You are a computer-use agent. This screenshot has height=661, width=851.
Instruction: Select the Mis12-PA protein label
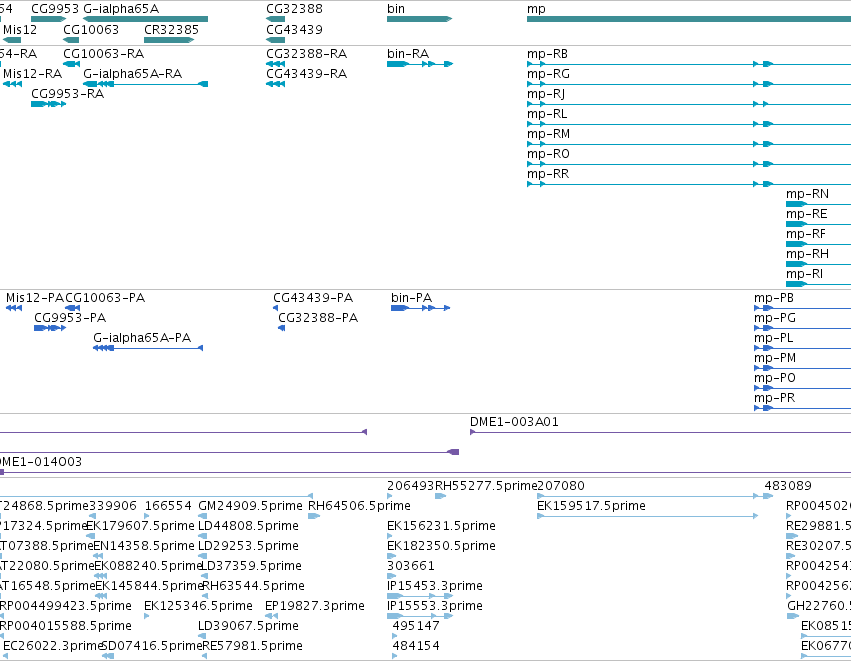(x=35, y=298)
